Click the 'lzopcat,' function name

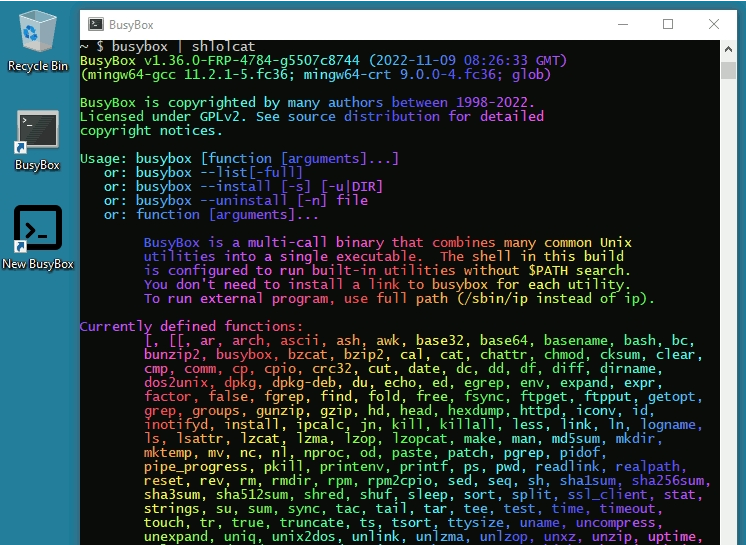(x=424, y=439)
